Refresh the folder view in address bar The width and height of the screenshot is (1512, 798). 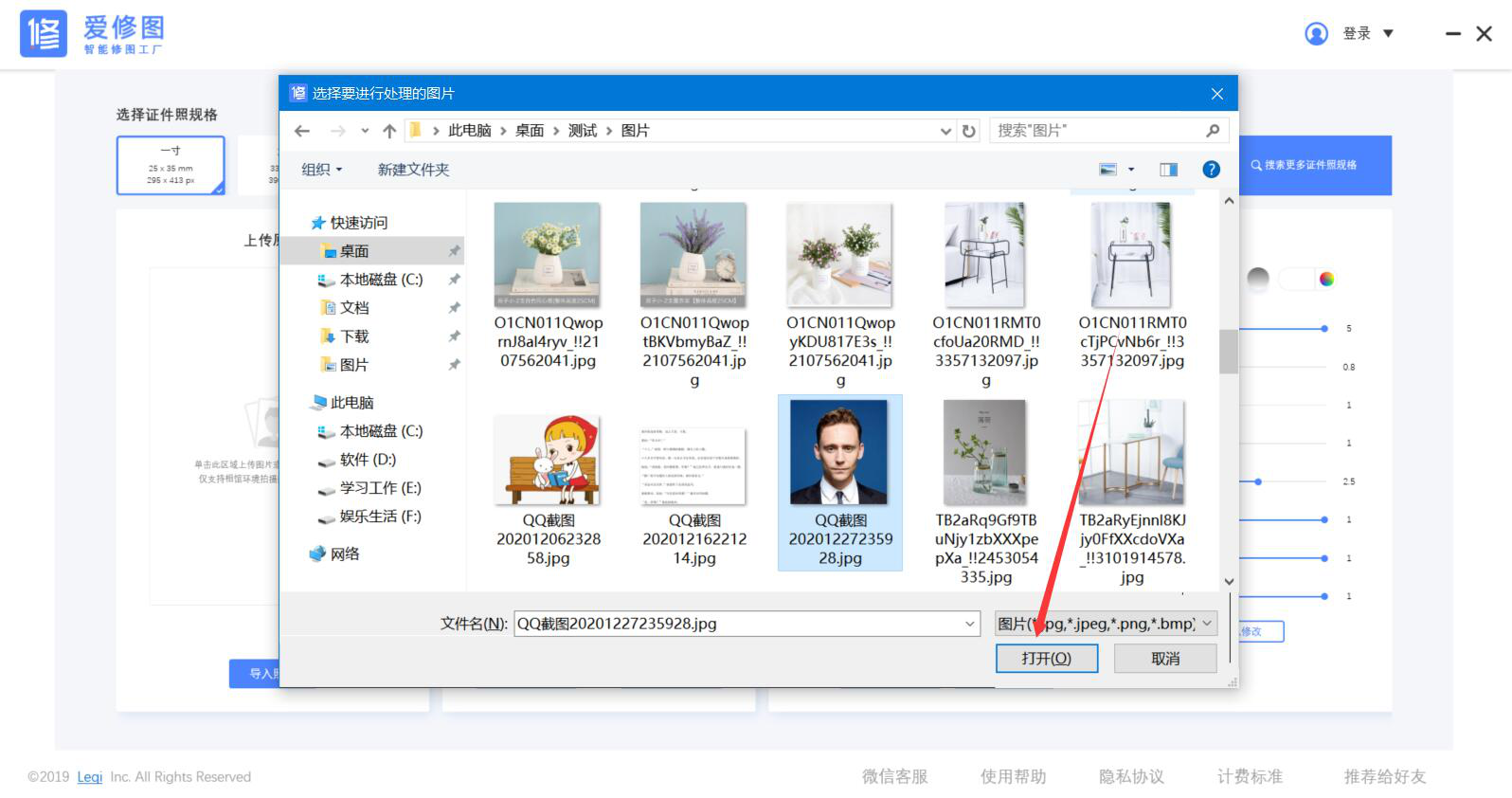968,131
